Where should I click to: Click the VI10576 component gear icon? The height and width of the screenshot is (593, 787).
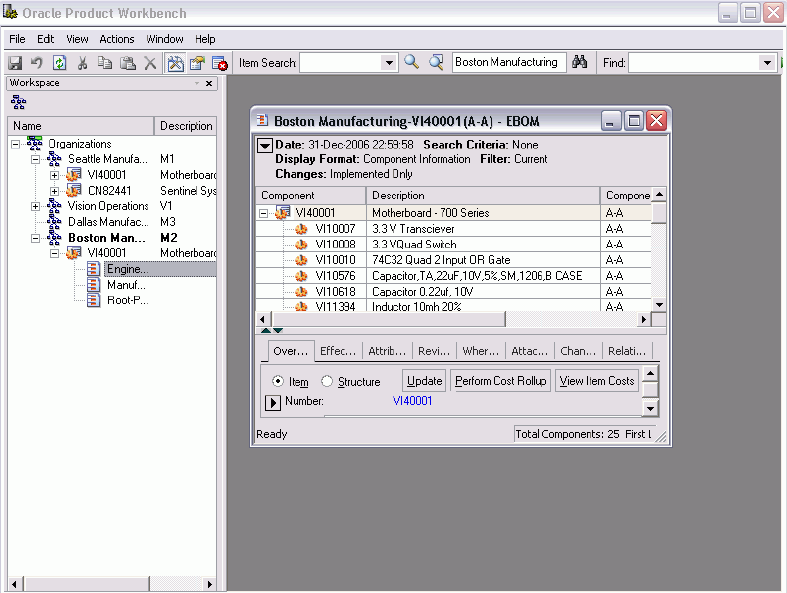(301, 276)
